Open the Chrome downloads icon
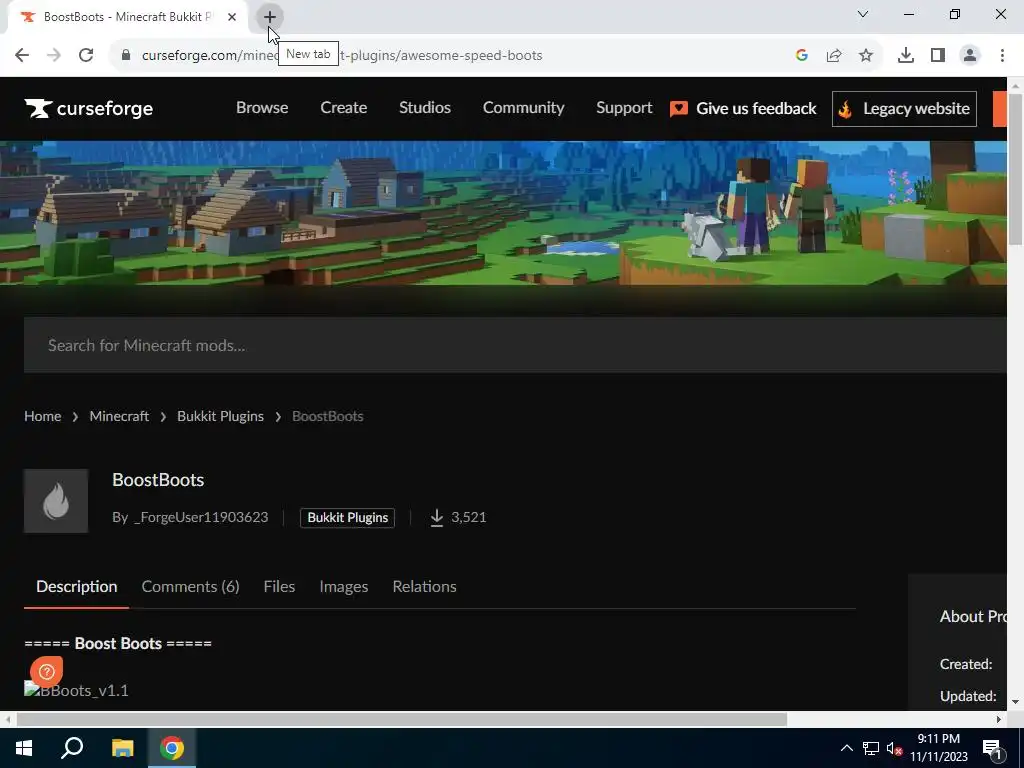This screenshot has width=1024, height=768. click(x=905, y=55)
